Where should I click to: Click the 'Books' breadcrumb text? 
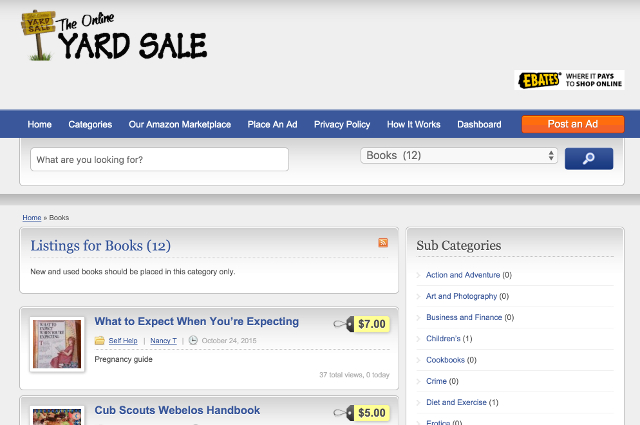click(x=59, y=218)
